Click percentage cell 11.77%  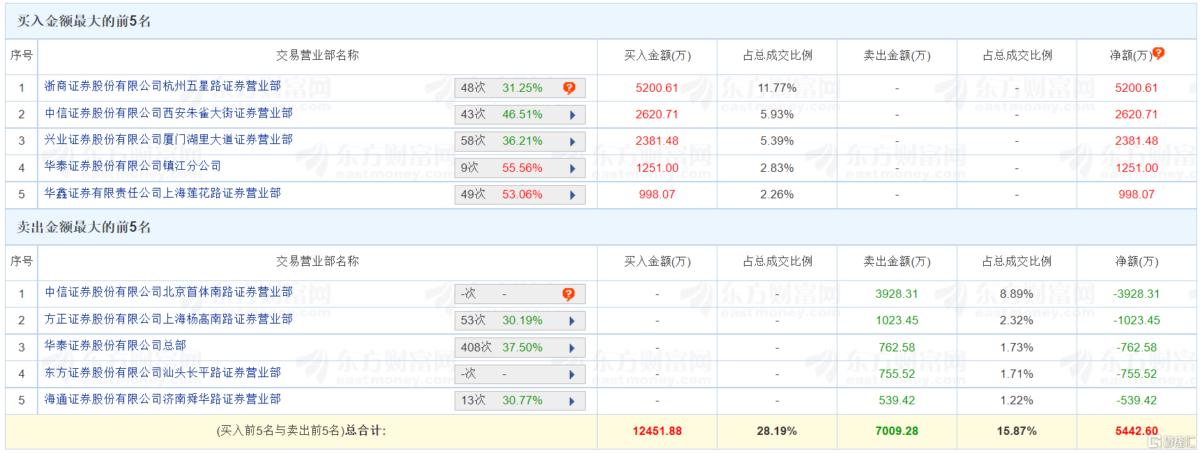point(776,88)
